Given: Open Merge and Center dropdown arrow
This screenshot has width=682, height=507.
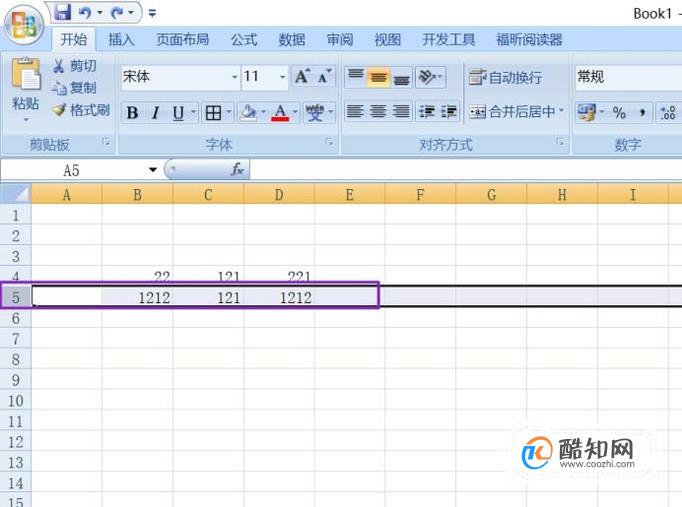Looking at the screenshot, I should 561,111.
